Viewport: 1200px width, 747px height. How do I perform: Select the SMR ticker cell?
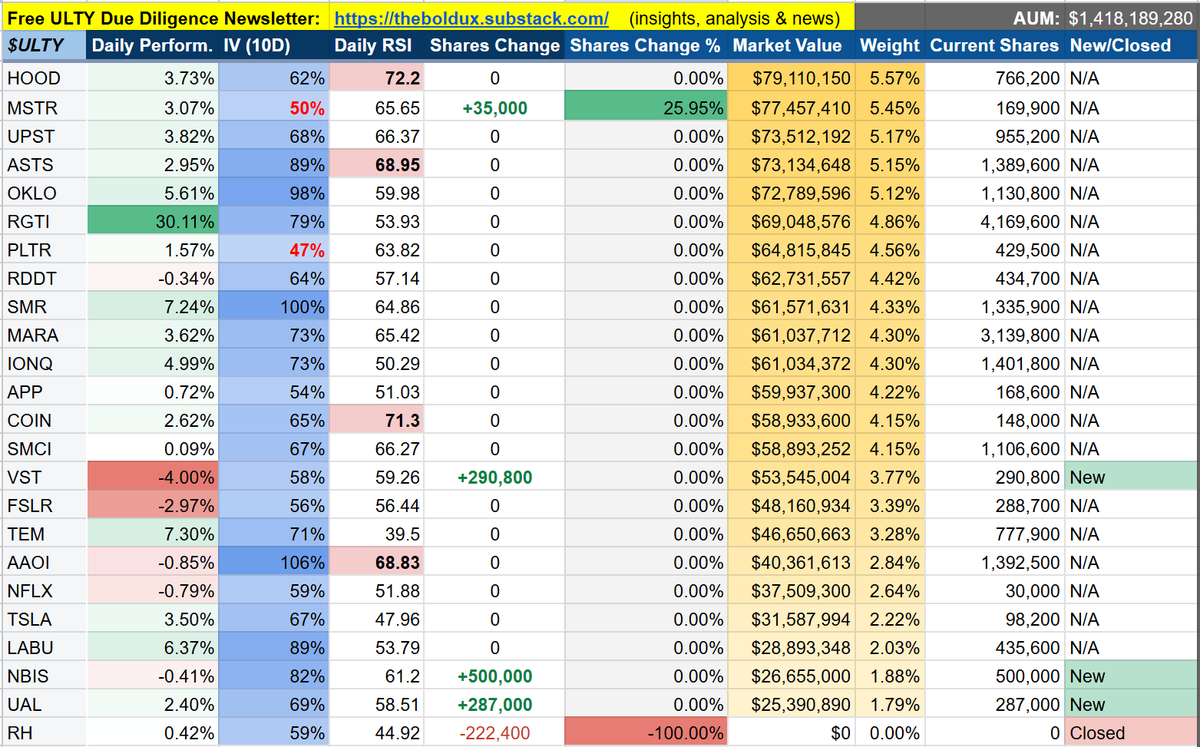point(43,306)
